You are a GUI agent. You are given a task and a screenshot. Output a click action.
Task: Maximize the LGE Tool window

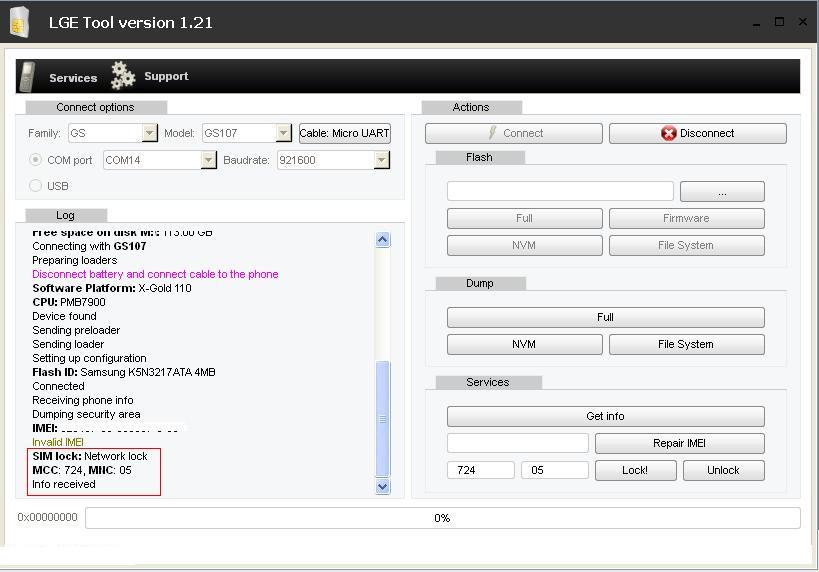(779, 22)
